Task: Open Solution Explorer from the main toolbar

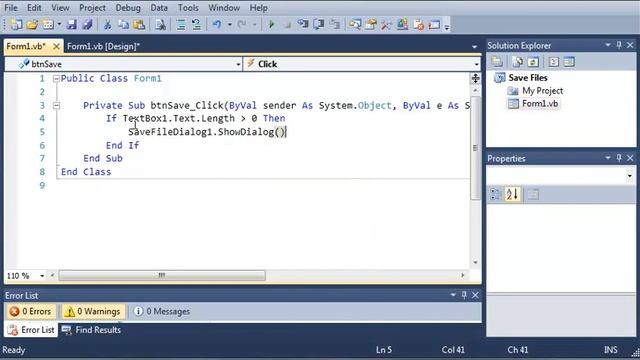Action: coord(355,25)
